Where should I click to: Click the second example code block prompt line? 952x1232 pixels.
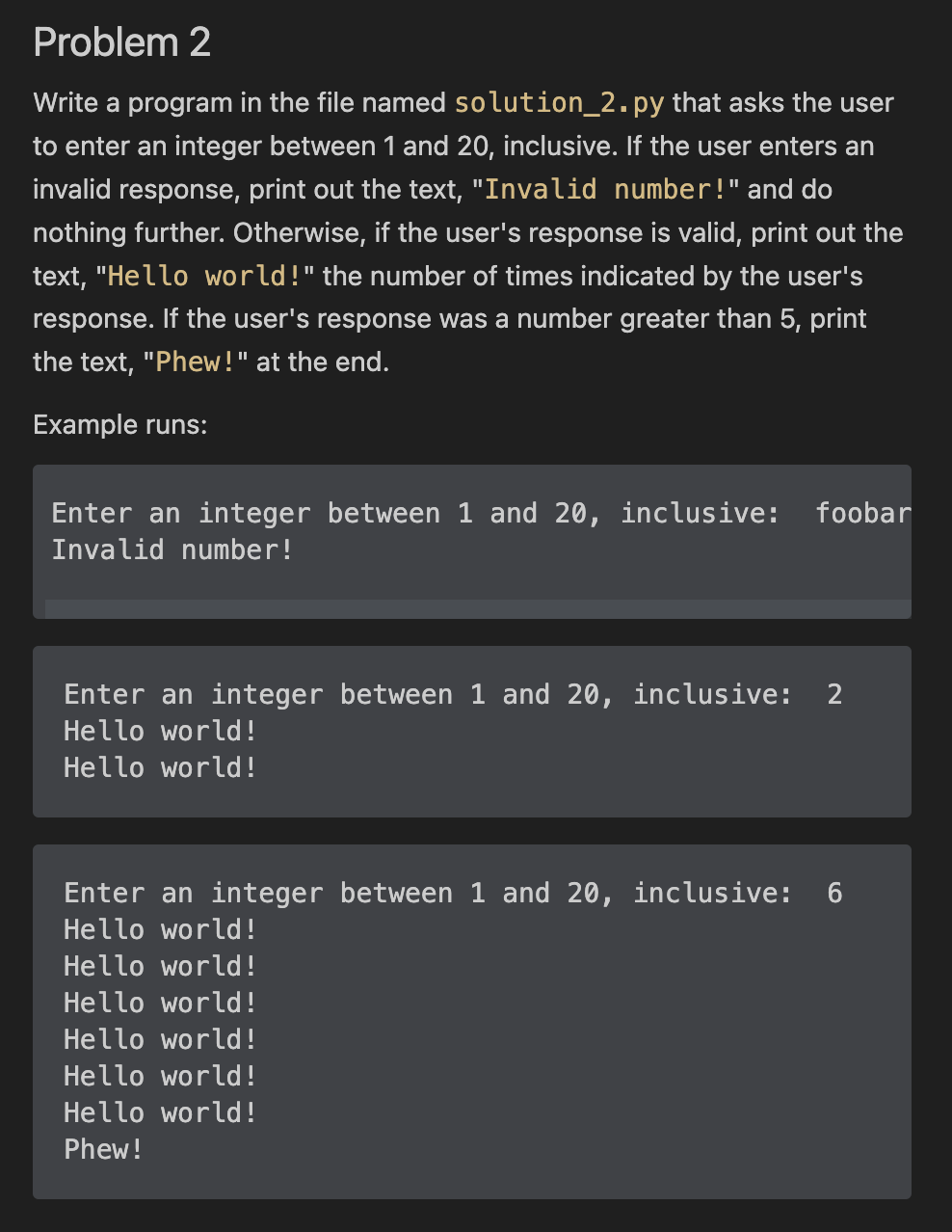point(453,694)
